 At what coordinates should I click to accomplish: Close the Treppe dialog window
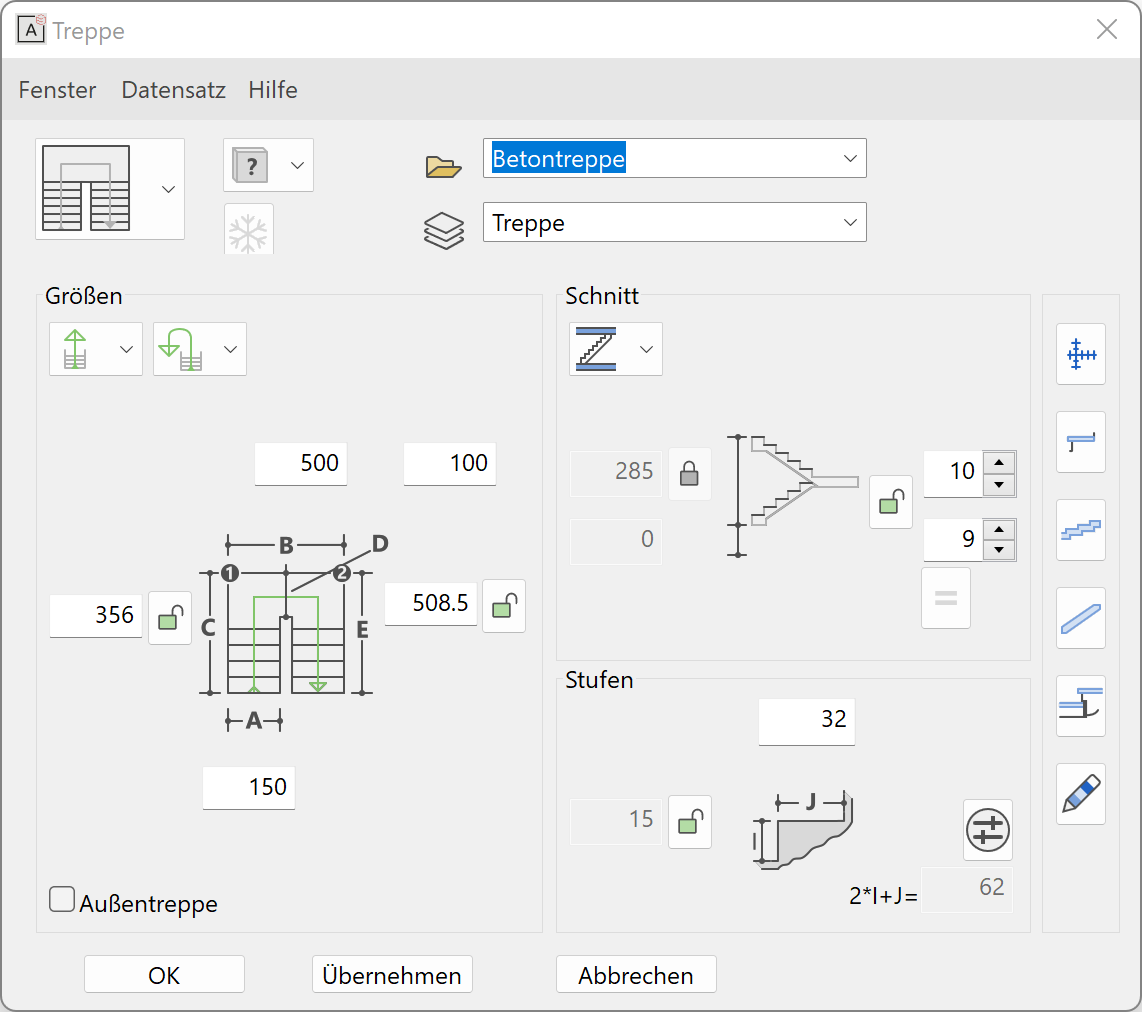coord(1106,30)
